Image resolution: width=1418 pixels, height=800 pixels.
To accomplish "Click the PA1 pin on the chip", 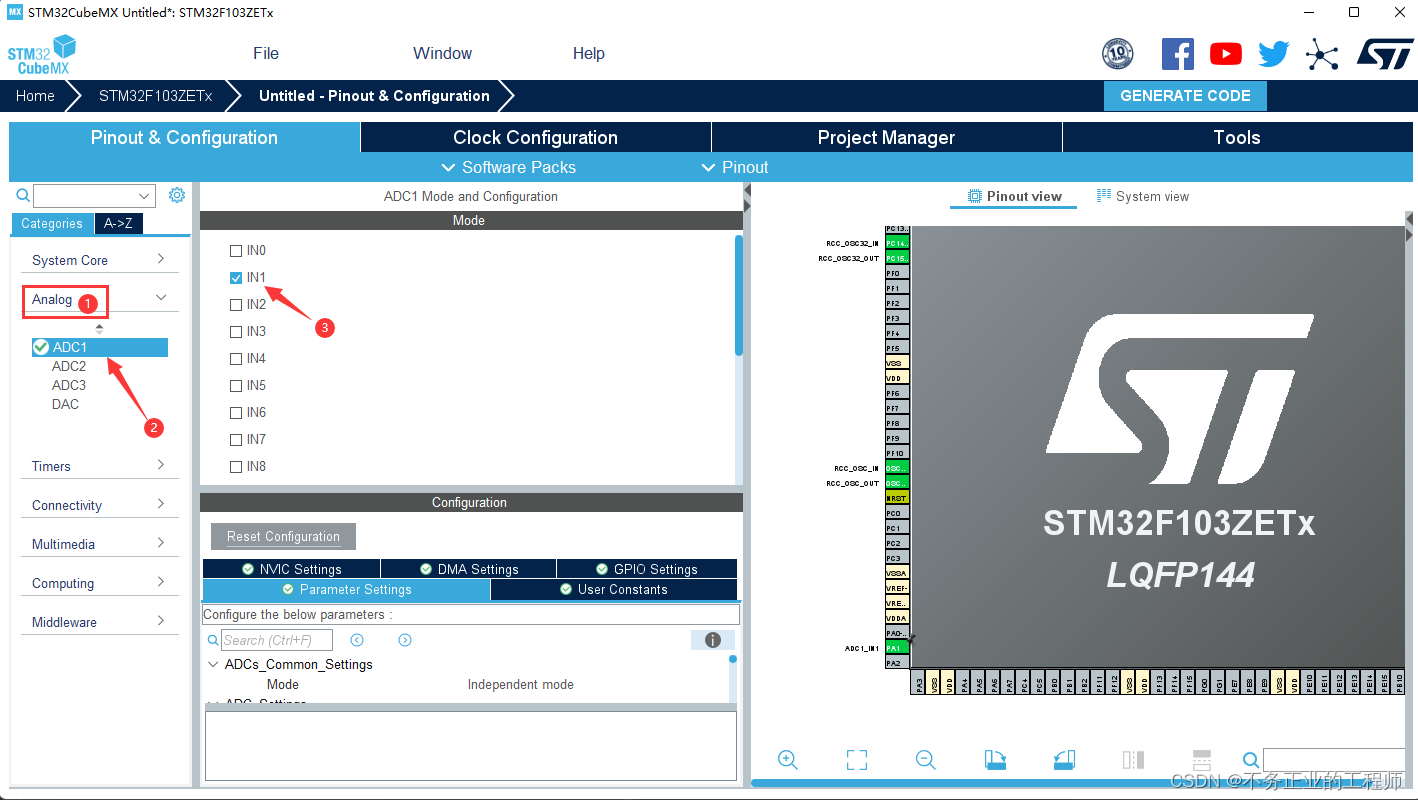I will 897,648.
